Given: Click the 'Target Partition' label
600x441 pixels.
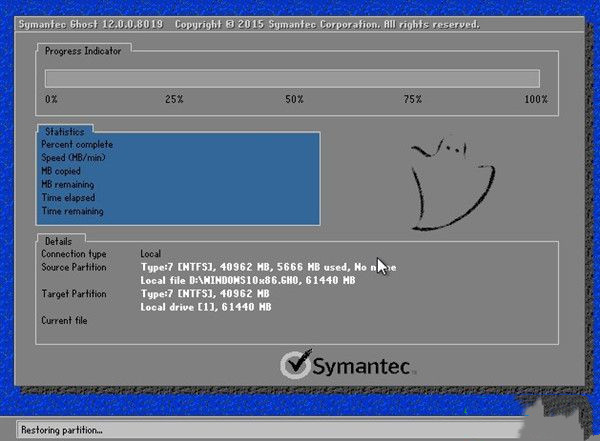Looking at the screenshot, I should click(74, 294).
